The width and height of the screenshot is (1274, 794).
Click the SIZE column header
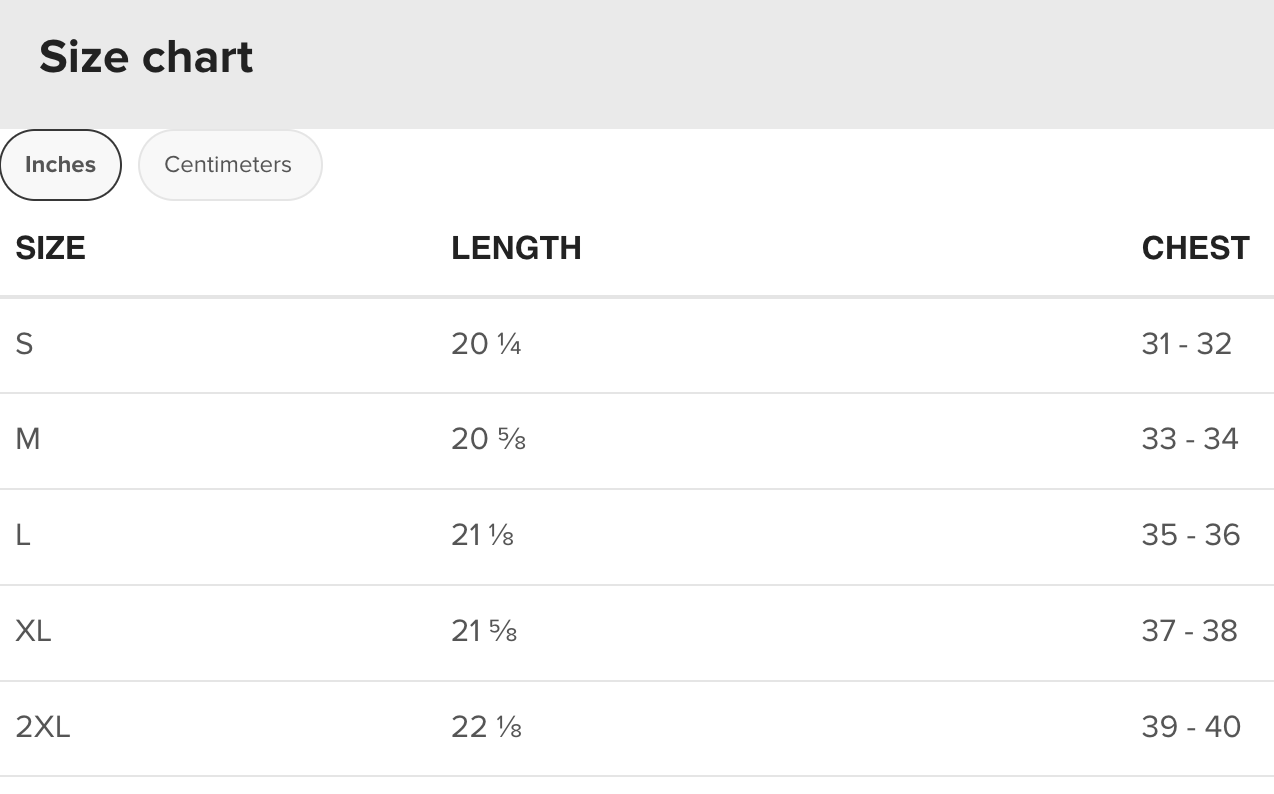click(50, 248)
